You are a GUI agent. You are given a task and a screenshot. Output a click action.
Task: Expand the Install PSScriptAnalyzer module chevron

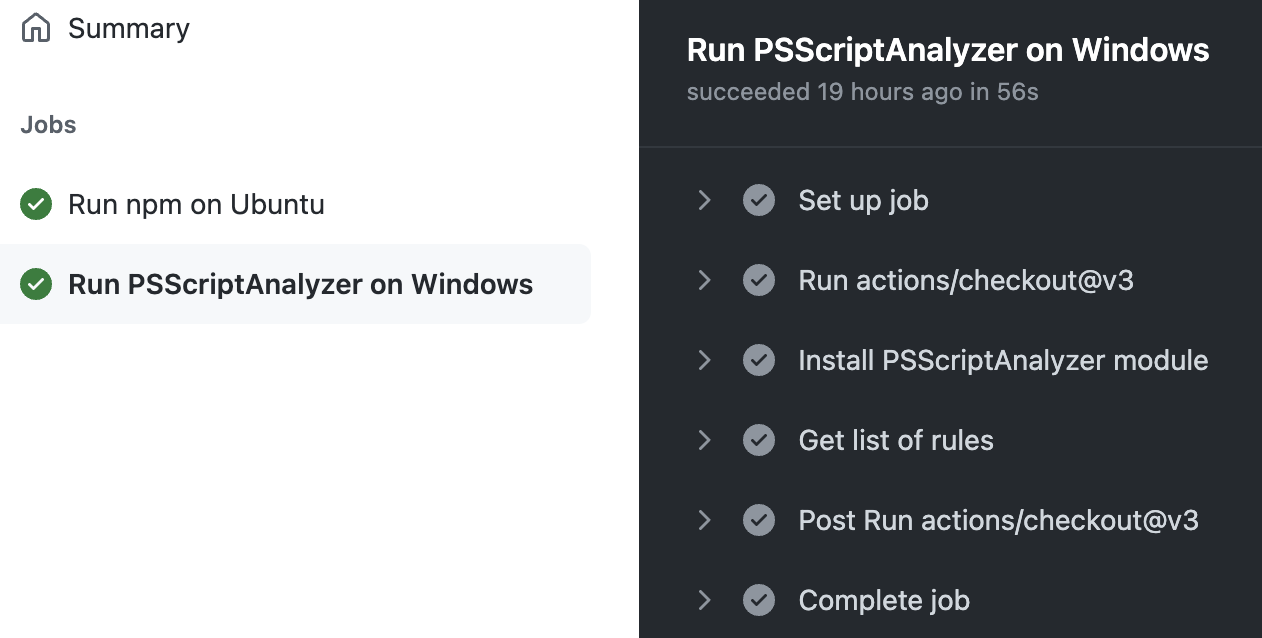tap(704, 360)
